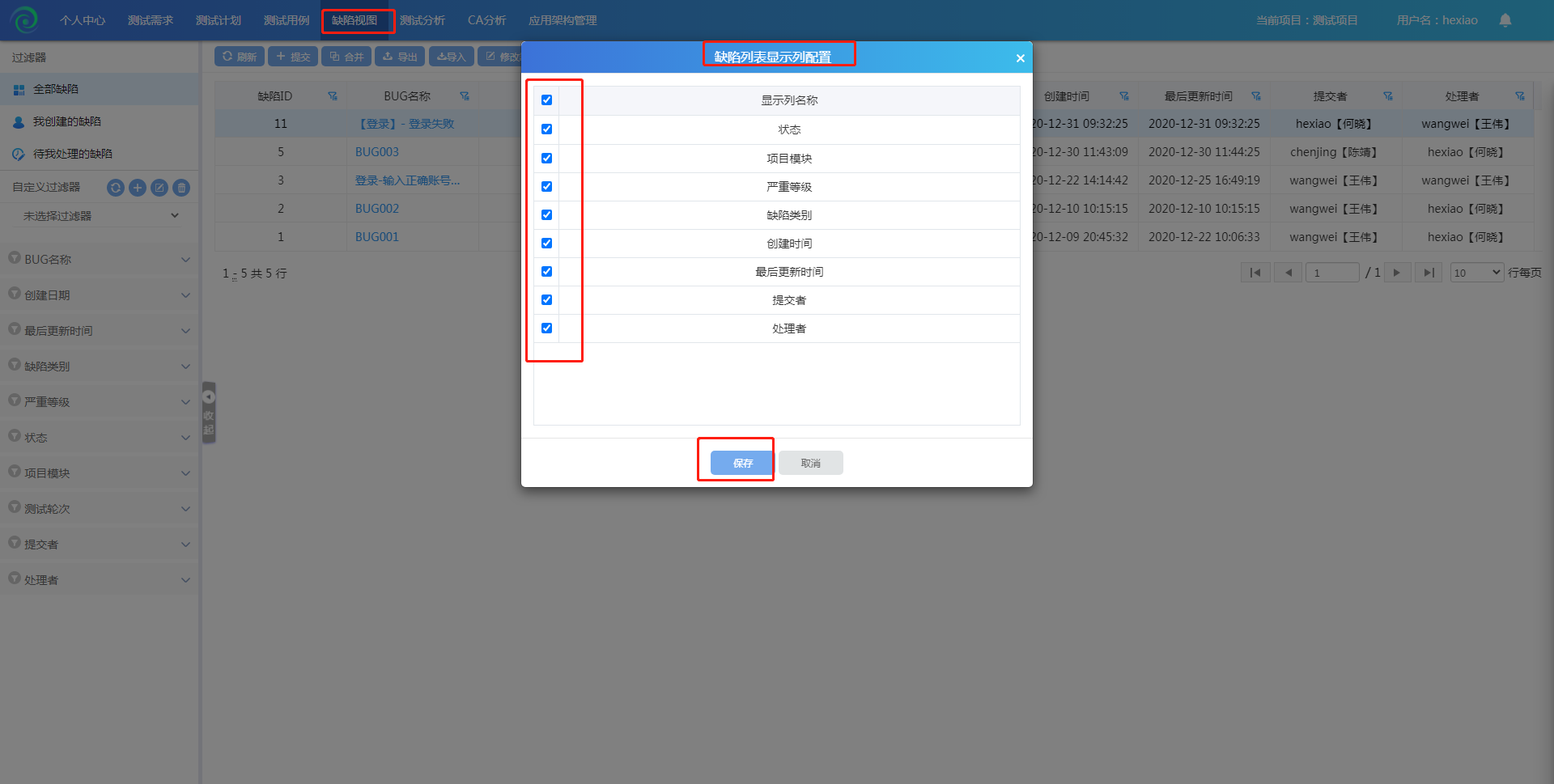Click filter icon in BUG名称 column header

[x=464, y=96]
